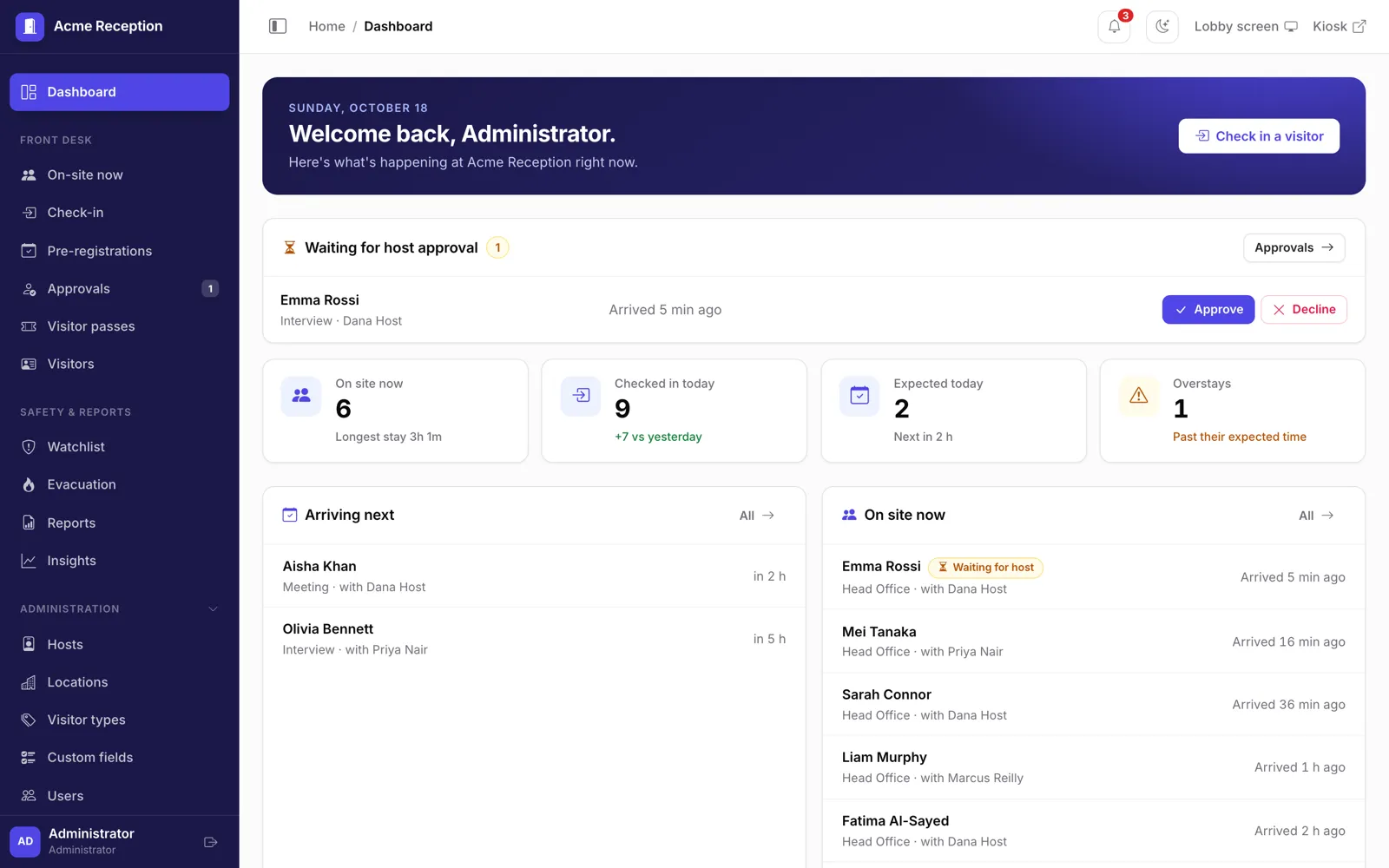Open Users administration page

120,796
